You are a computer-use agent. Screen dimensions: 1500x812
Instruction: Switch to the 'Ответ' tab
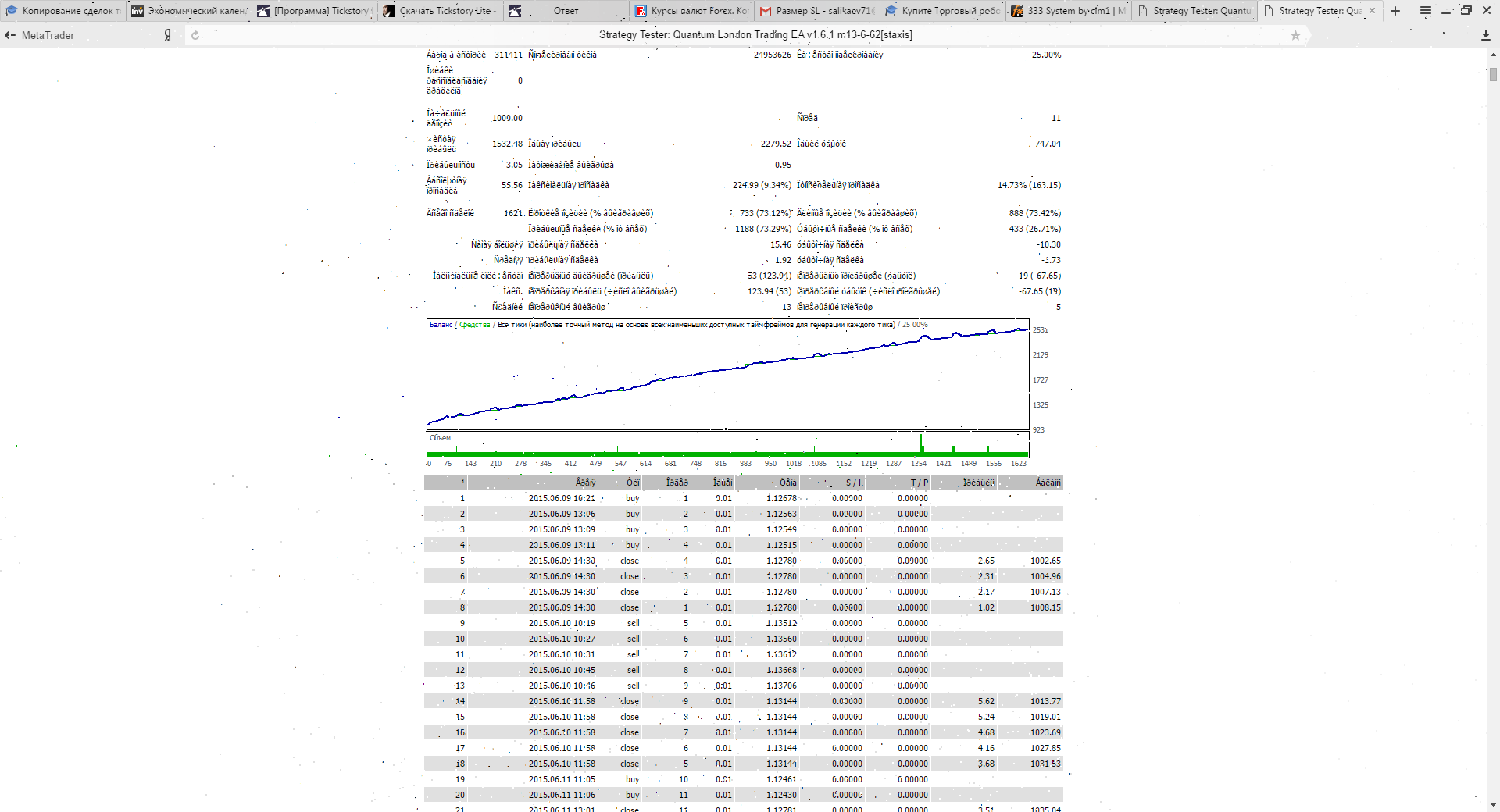point(566,11)
